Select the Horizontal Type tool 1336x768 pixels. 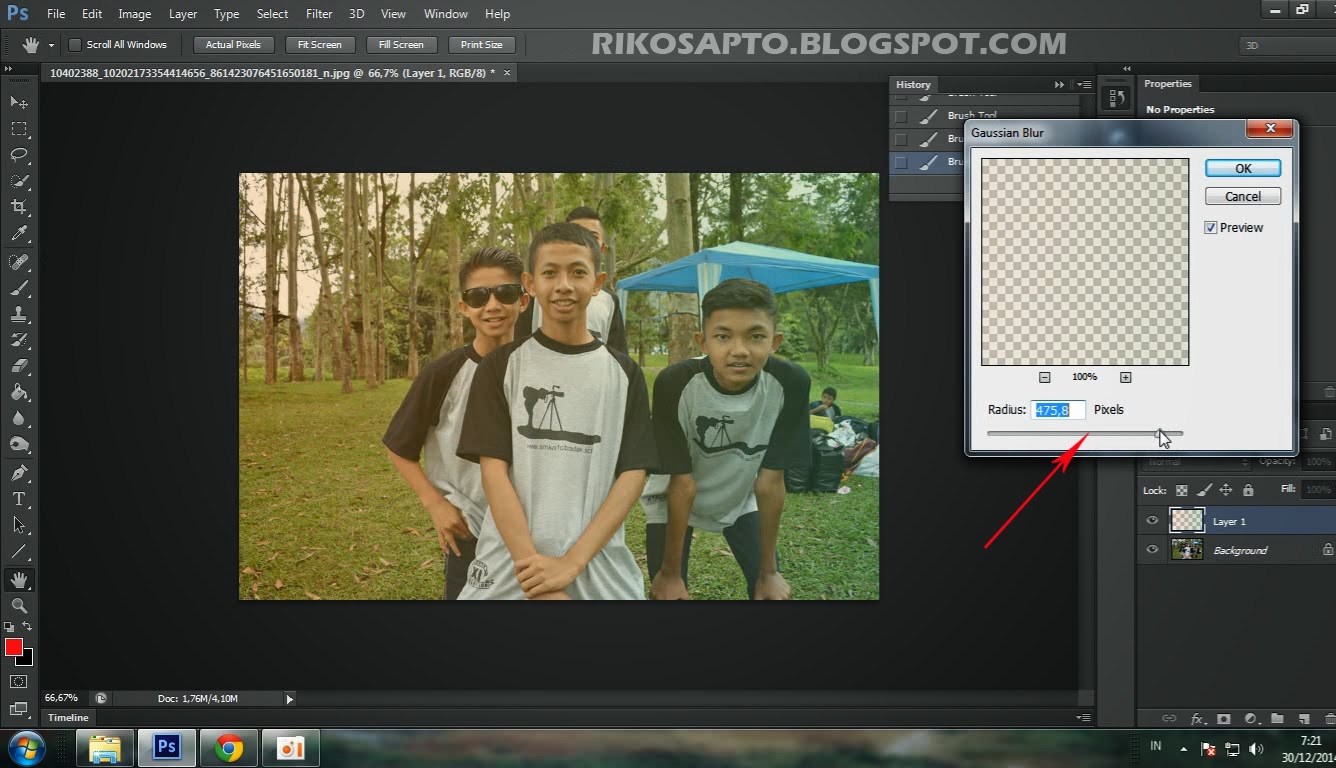pos(19,498)
